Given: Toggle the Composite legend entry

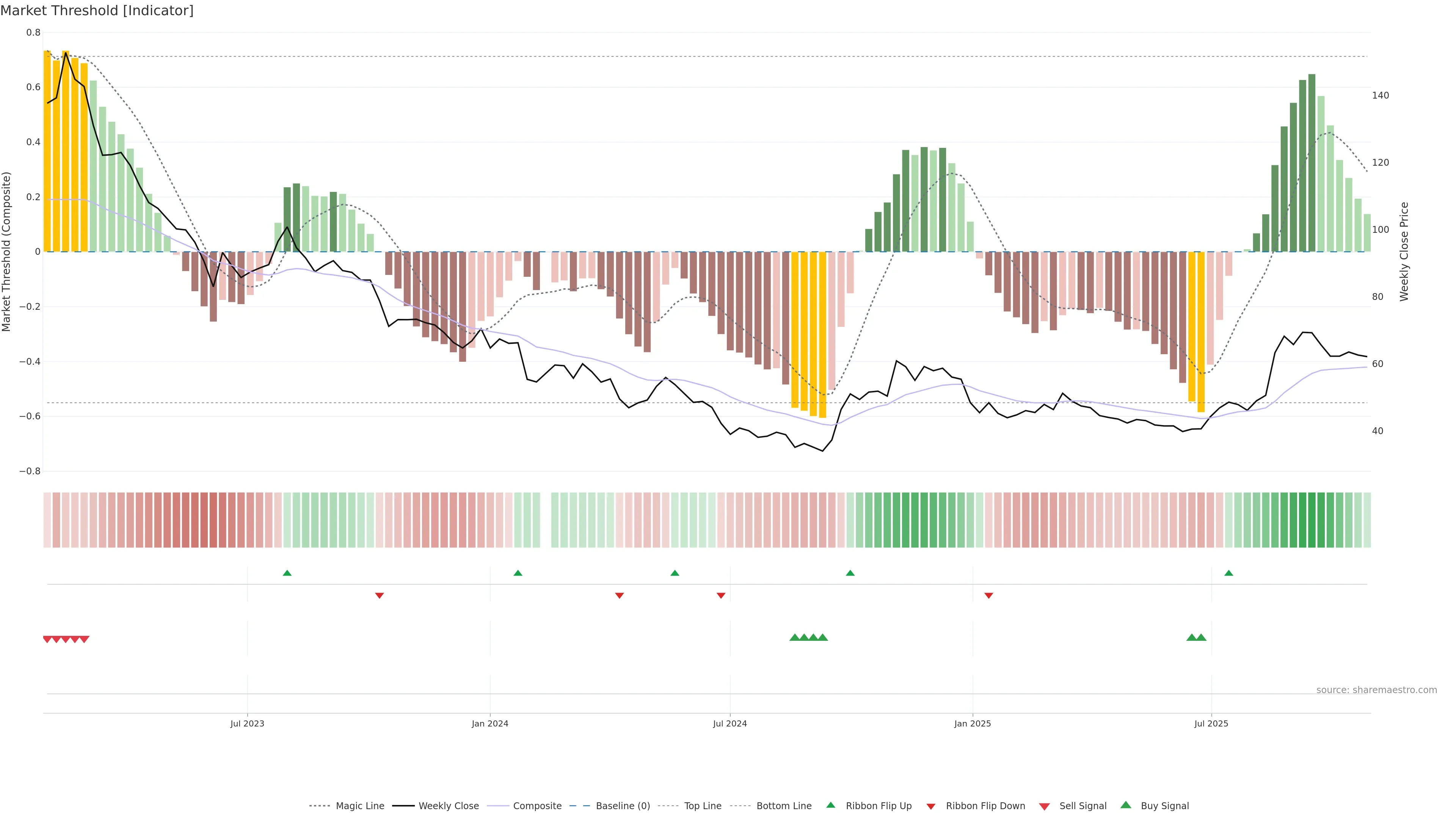Looking at the screenshot, I should tap(537, 806).
